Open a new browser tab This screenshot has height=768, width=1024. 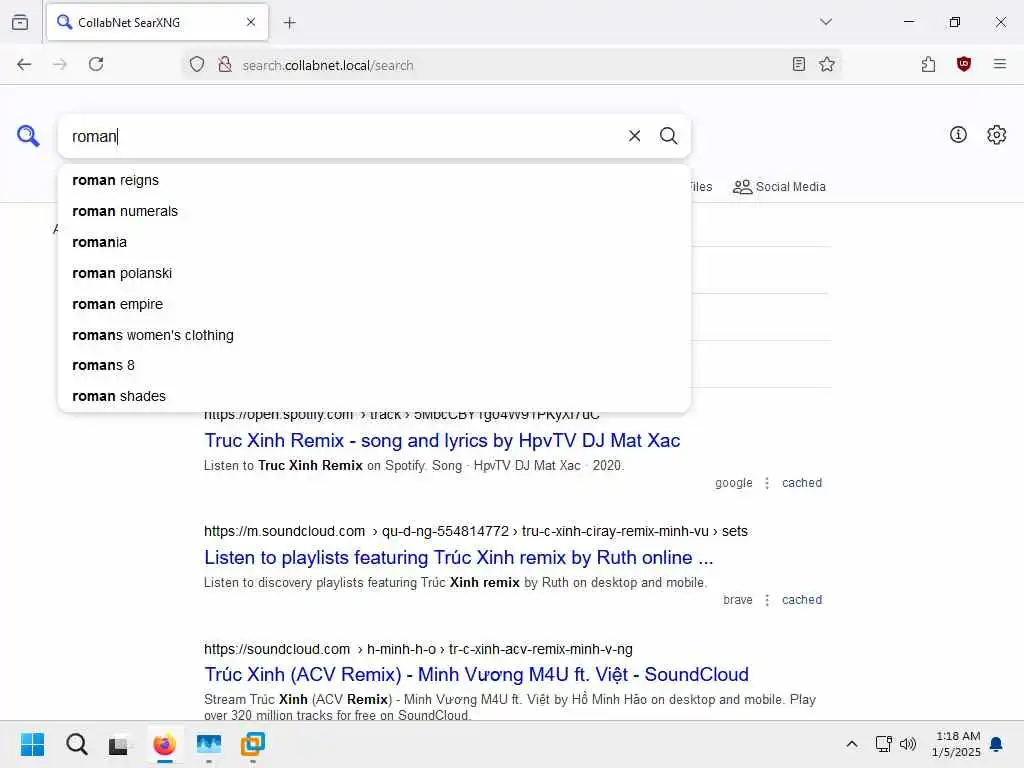(x=289, y=23)
